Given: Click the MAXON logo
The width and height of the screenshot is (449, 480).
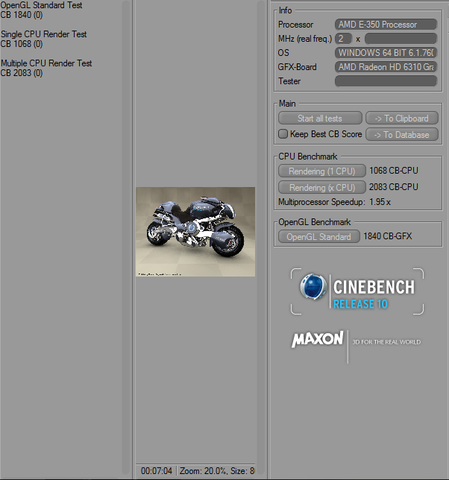Looking at the screenshot, I should coord(317,339).
